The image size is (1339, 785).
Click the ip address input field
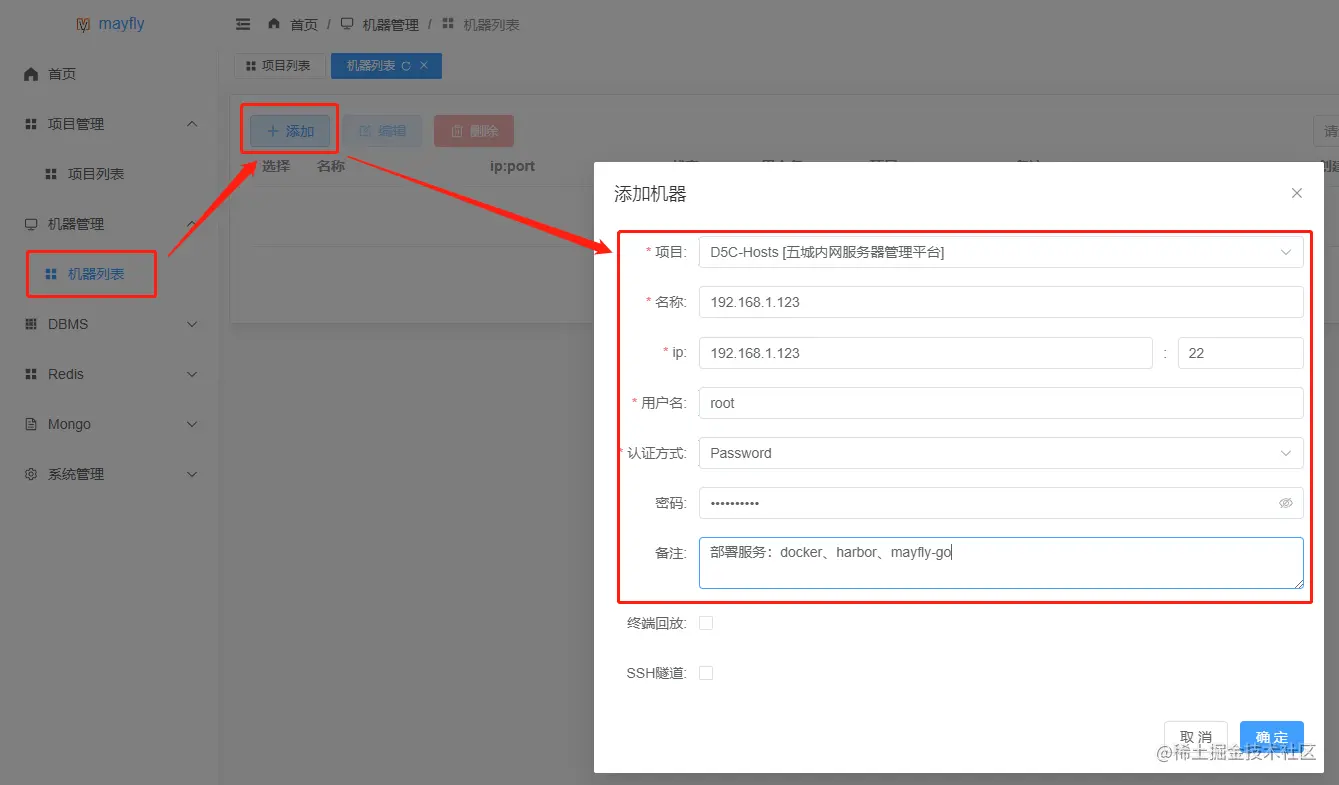click(x=926, y=353)
